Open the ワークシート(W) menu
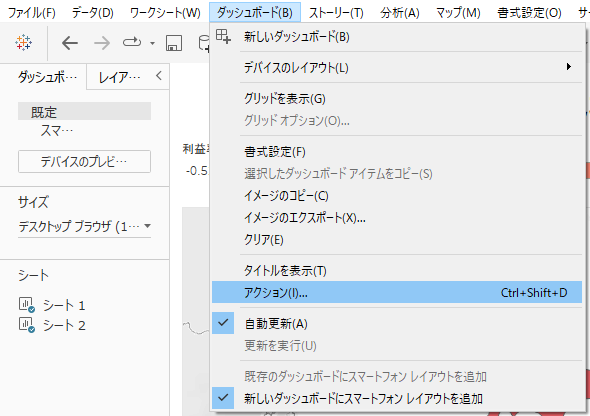 click(x=165, y=13)
